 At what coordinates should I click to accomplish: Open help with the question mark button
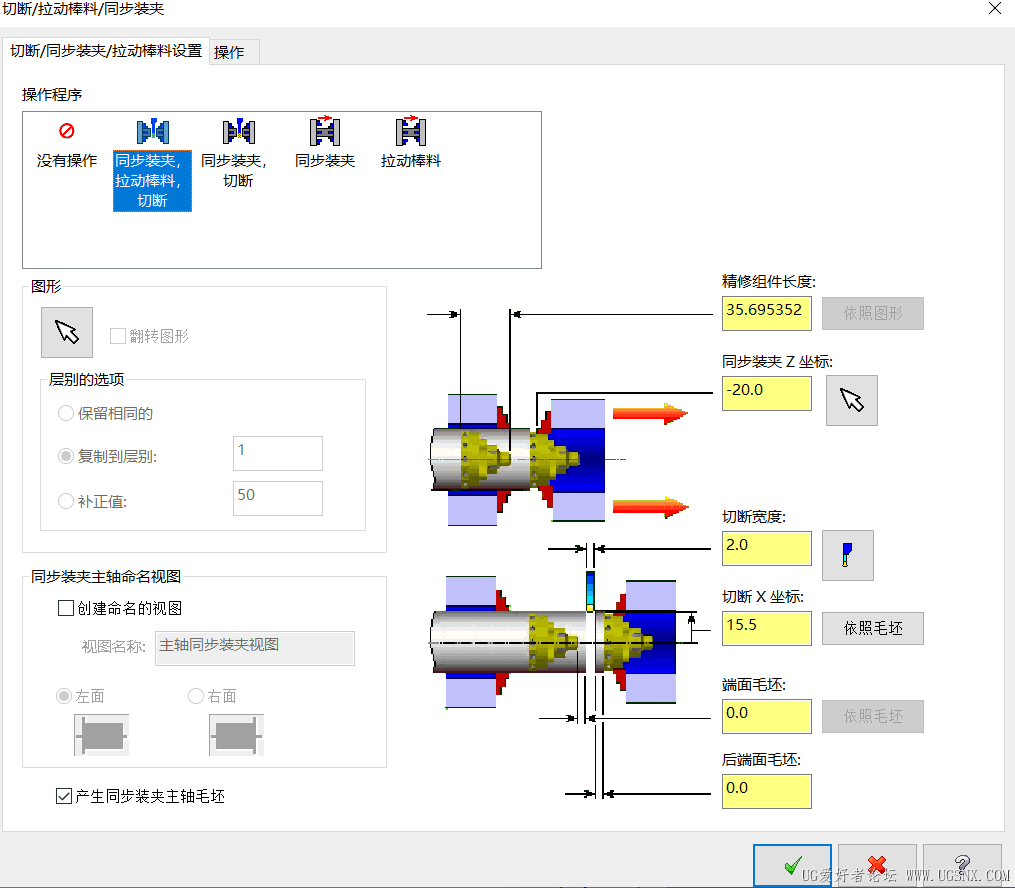pos(963,865)
